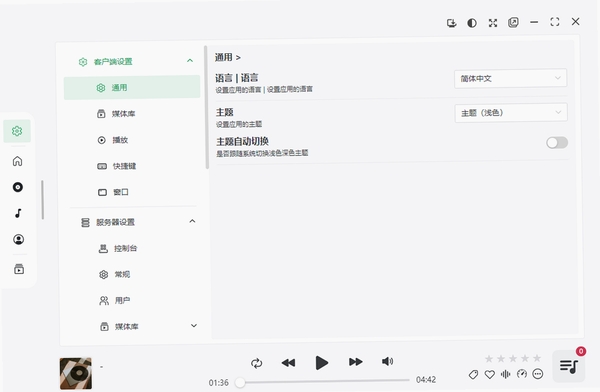Select 控制台 under server settings
600x392 pixels.
(x=134, y=248)
